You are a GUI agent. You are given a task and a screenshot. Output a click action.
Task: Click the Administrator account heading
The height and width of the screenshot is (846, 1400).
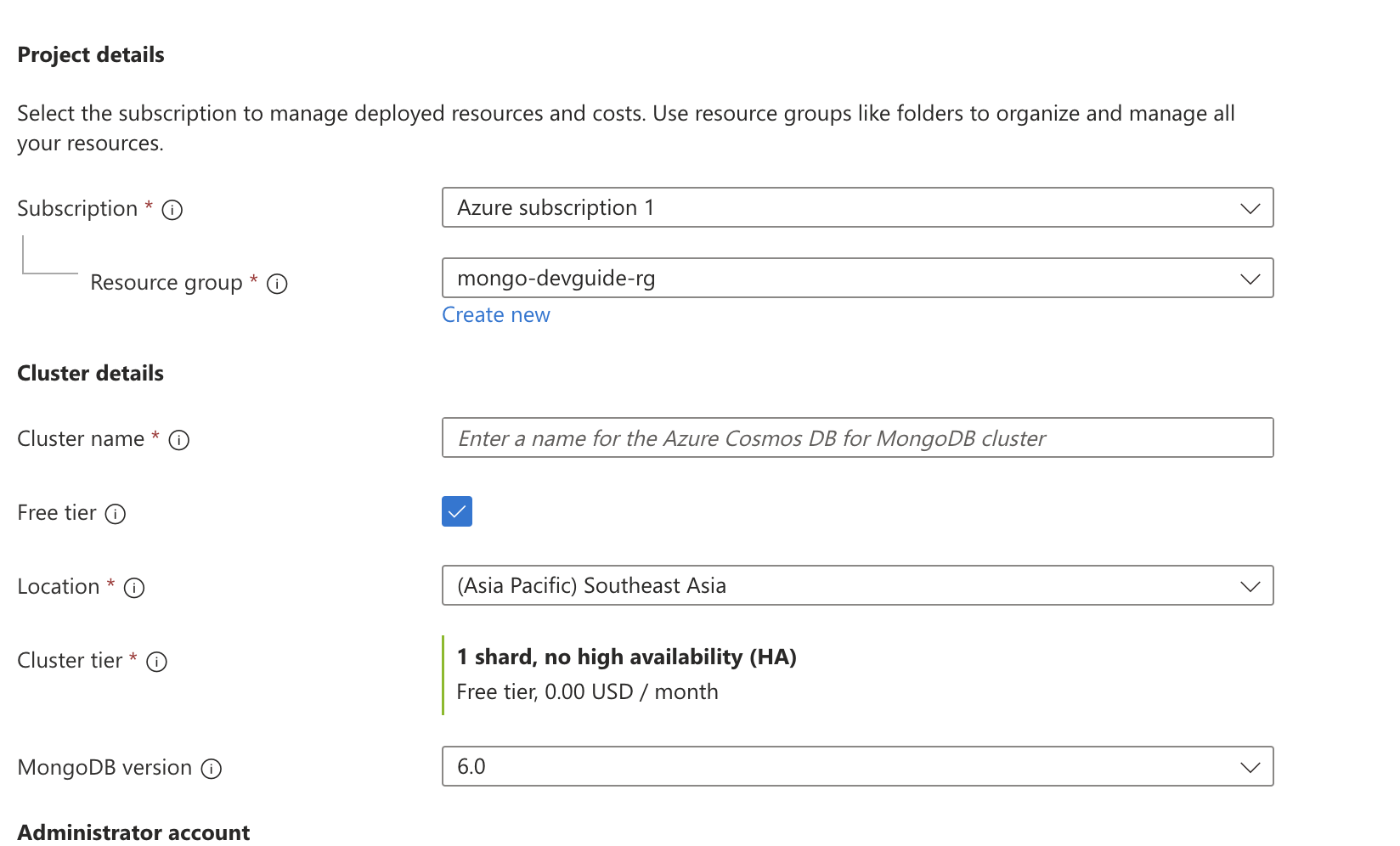point(134,832)
